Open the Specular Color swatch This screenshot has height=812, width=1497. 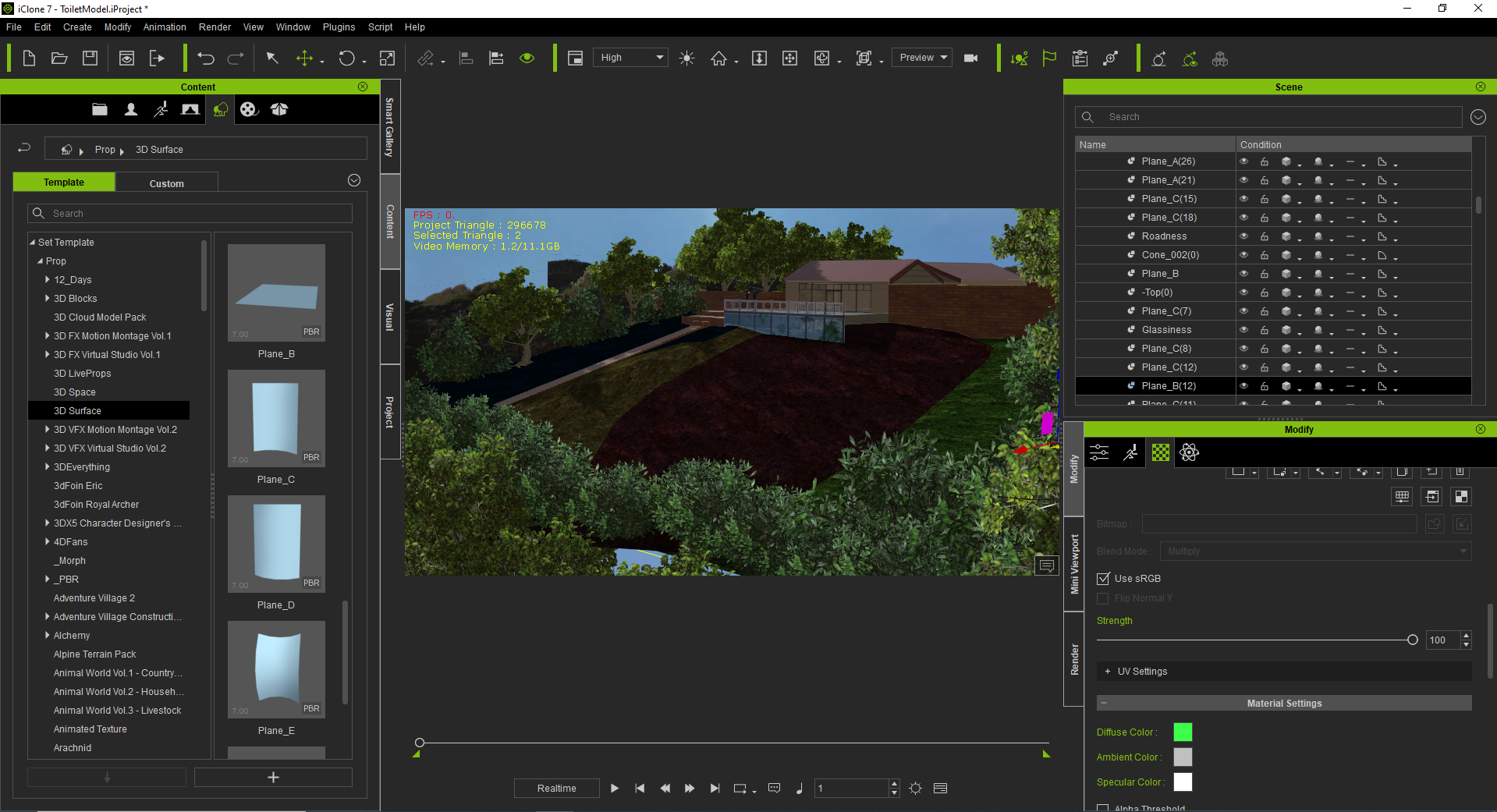(1183, 782)
